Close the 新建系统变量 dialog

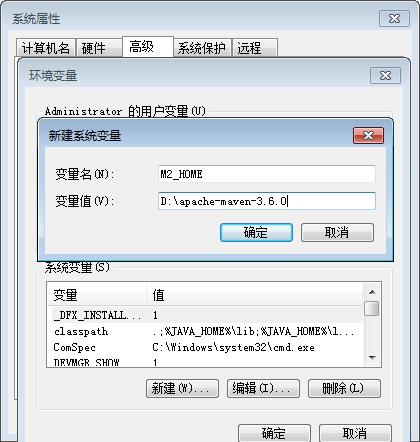pyautogui.click(x=368, y=136)
